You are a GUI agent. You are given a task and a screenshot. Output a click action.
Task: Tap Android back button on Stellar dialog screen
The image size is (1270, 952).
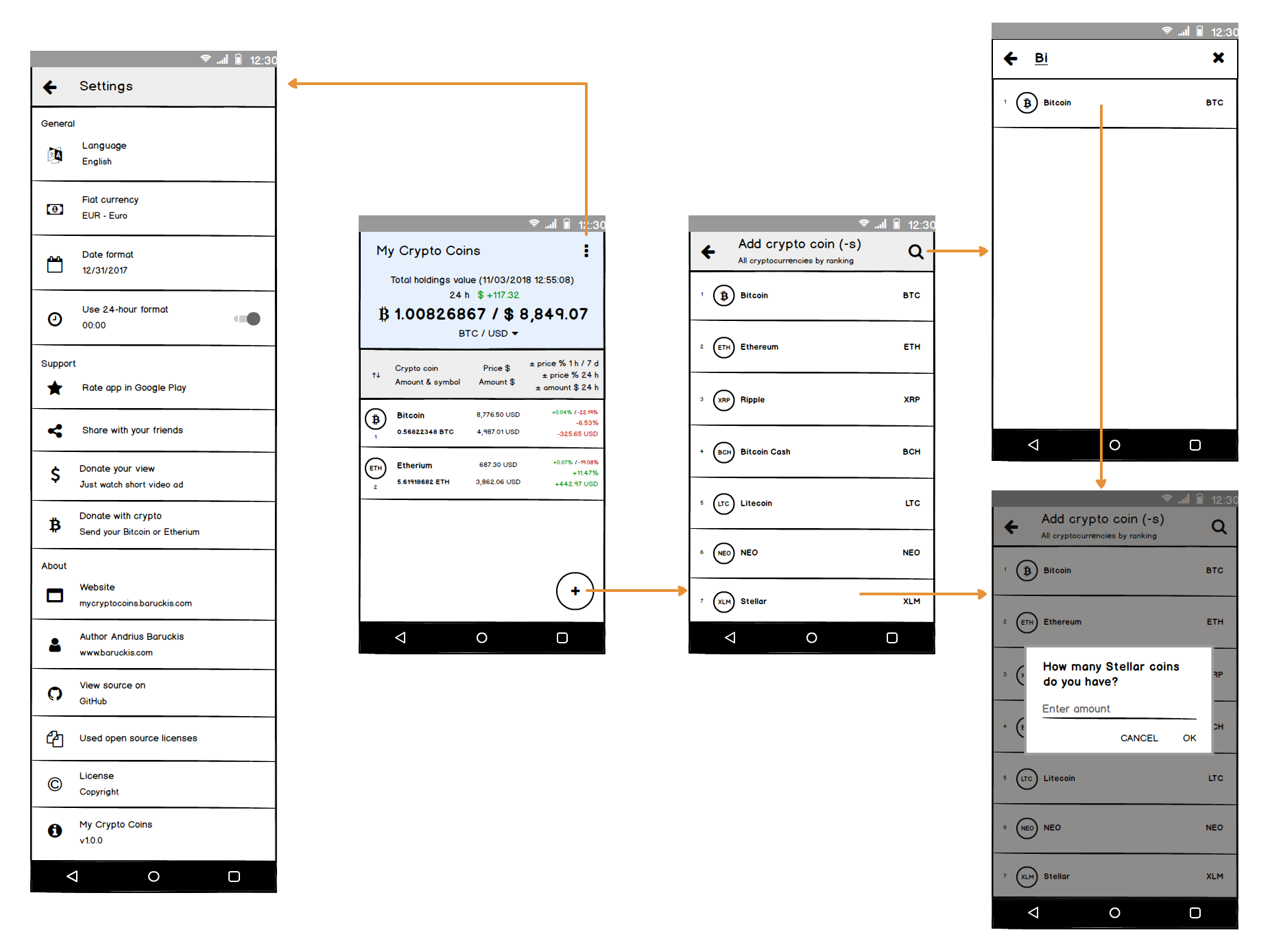coord(1033,913)
